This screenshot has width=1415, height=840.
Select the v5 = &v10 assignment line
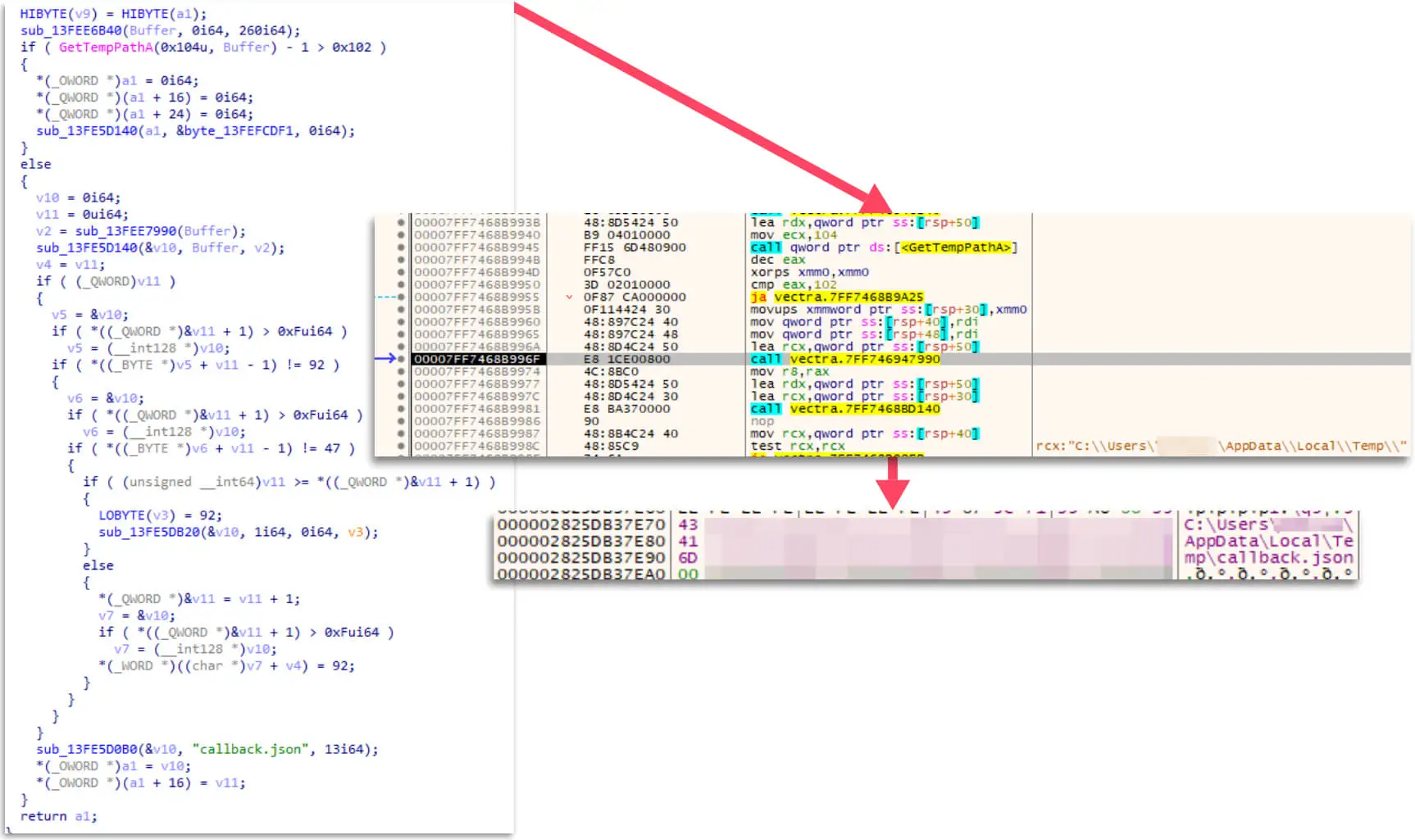pyautogui.click(x=90, y=315)
